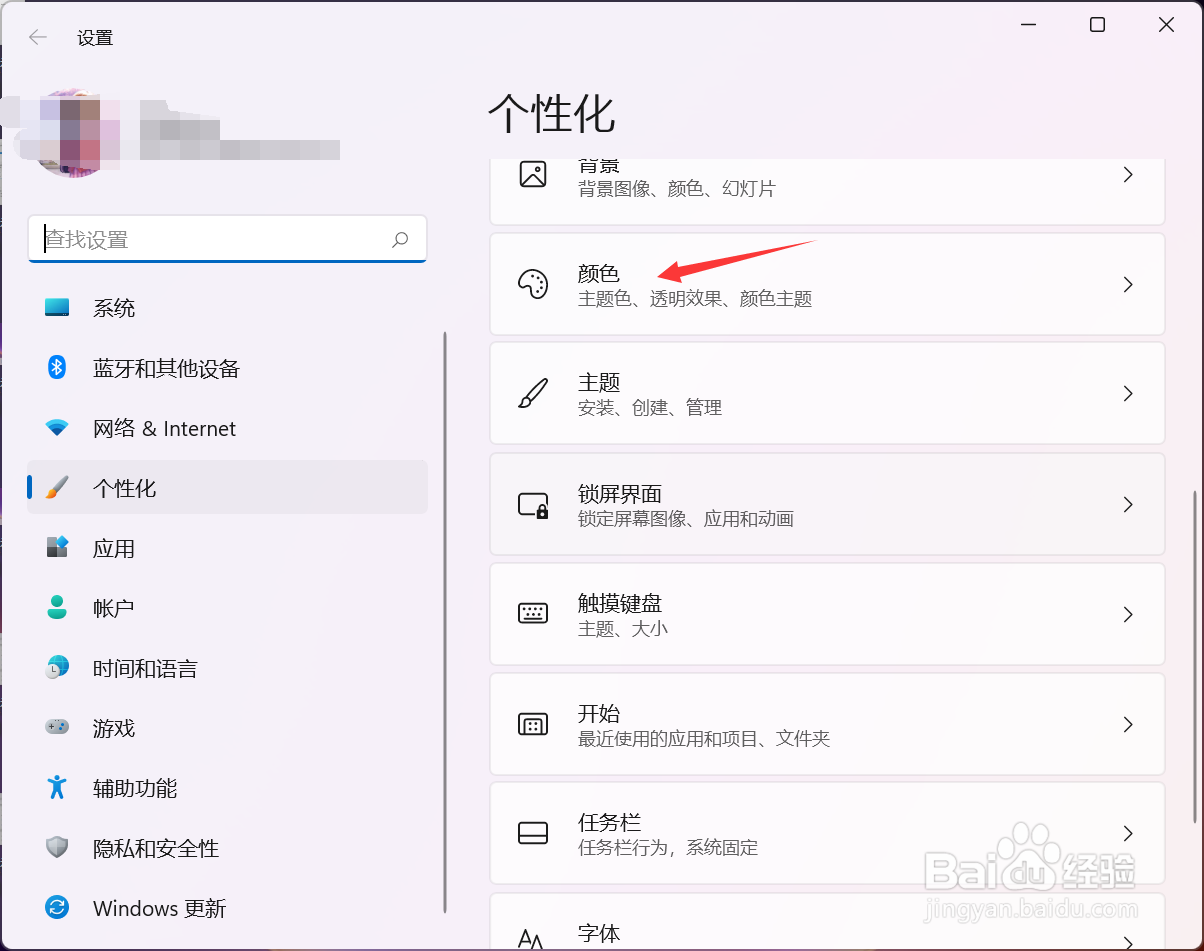Expand 任务栏 settings via its chevron
This screenshot has height=951, width=1204.
pos(1128,833)
